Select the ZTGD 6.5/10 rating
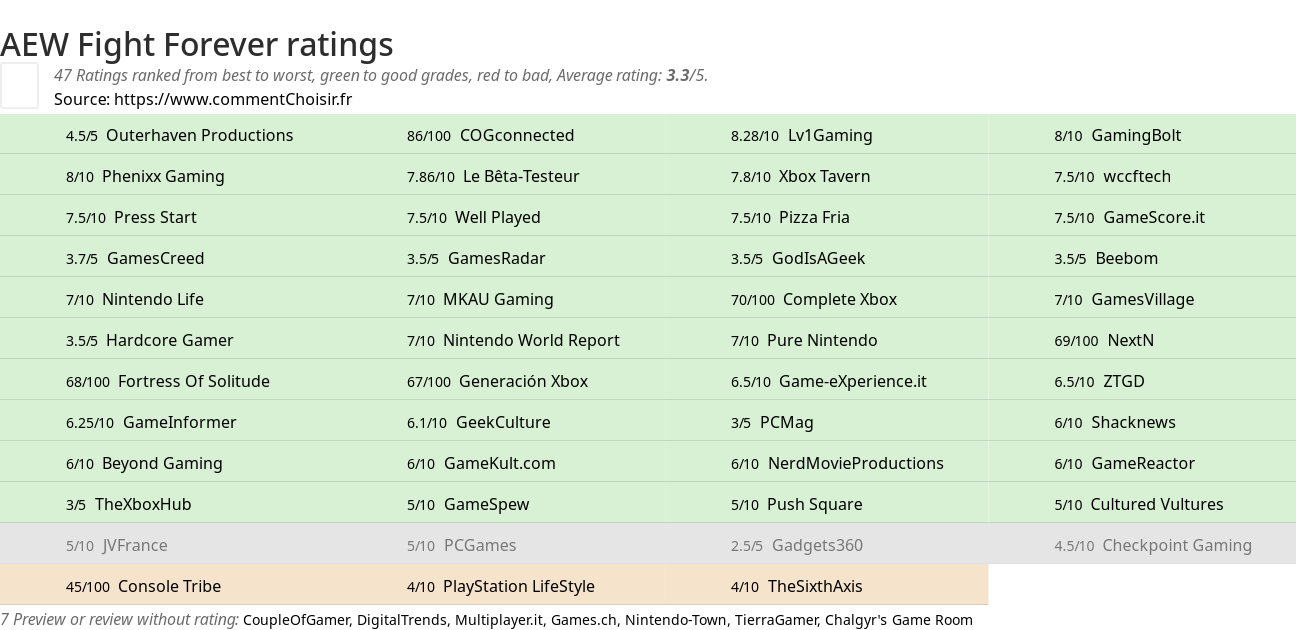This screenshot has height=630, width=1296. [1099, 381]
